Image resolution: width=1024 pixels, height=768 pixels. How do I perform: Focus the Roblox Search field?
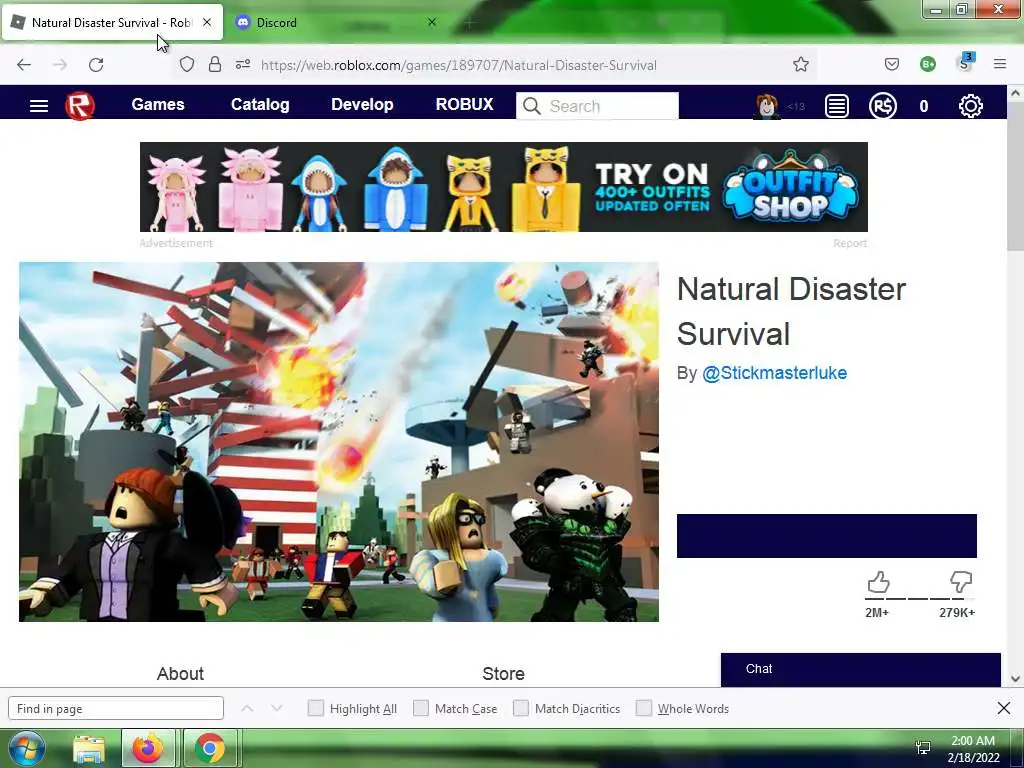tap(598, 106)
